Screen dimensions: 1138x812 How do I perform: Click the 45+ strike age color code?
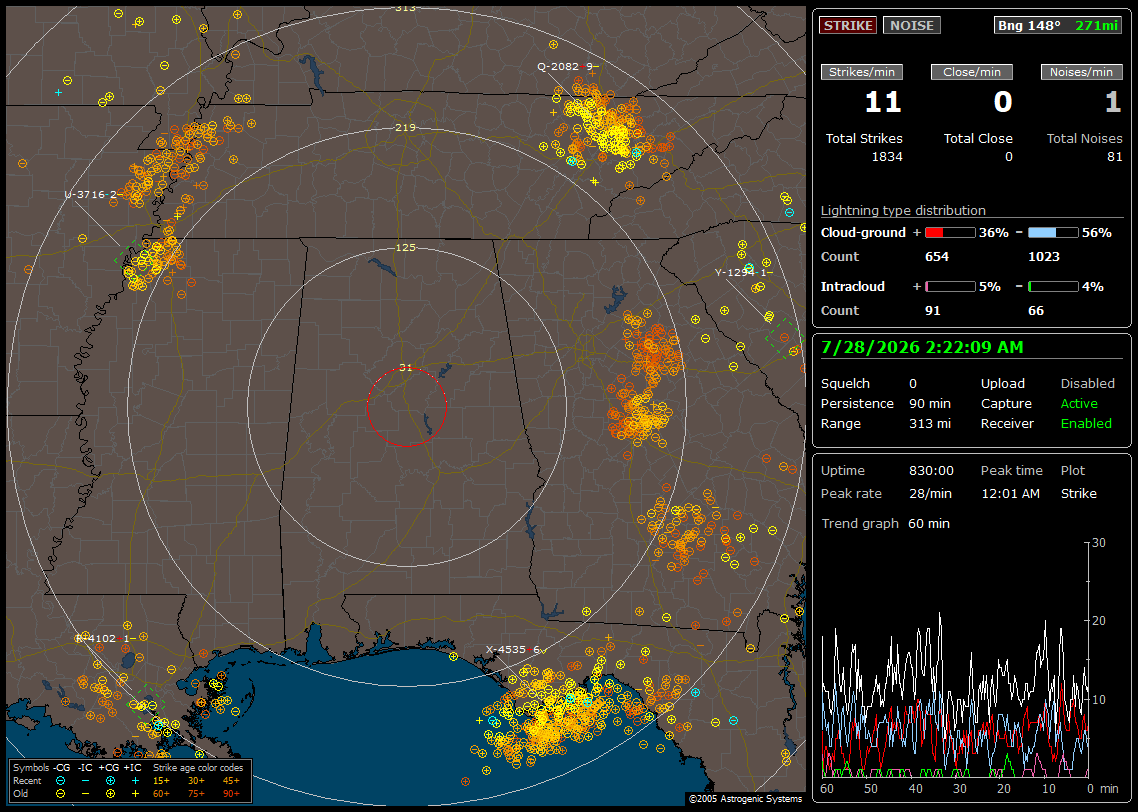pos(231,781)
